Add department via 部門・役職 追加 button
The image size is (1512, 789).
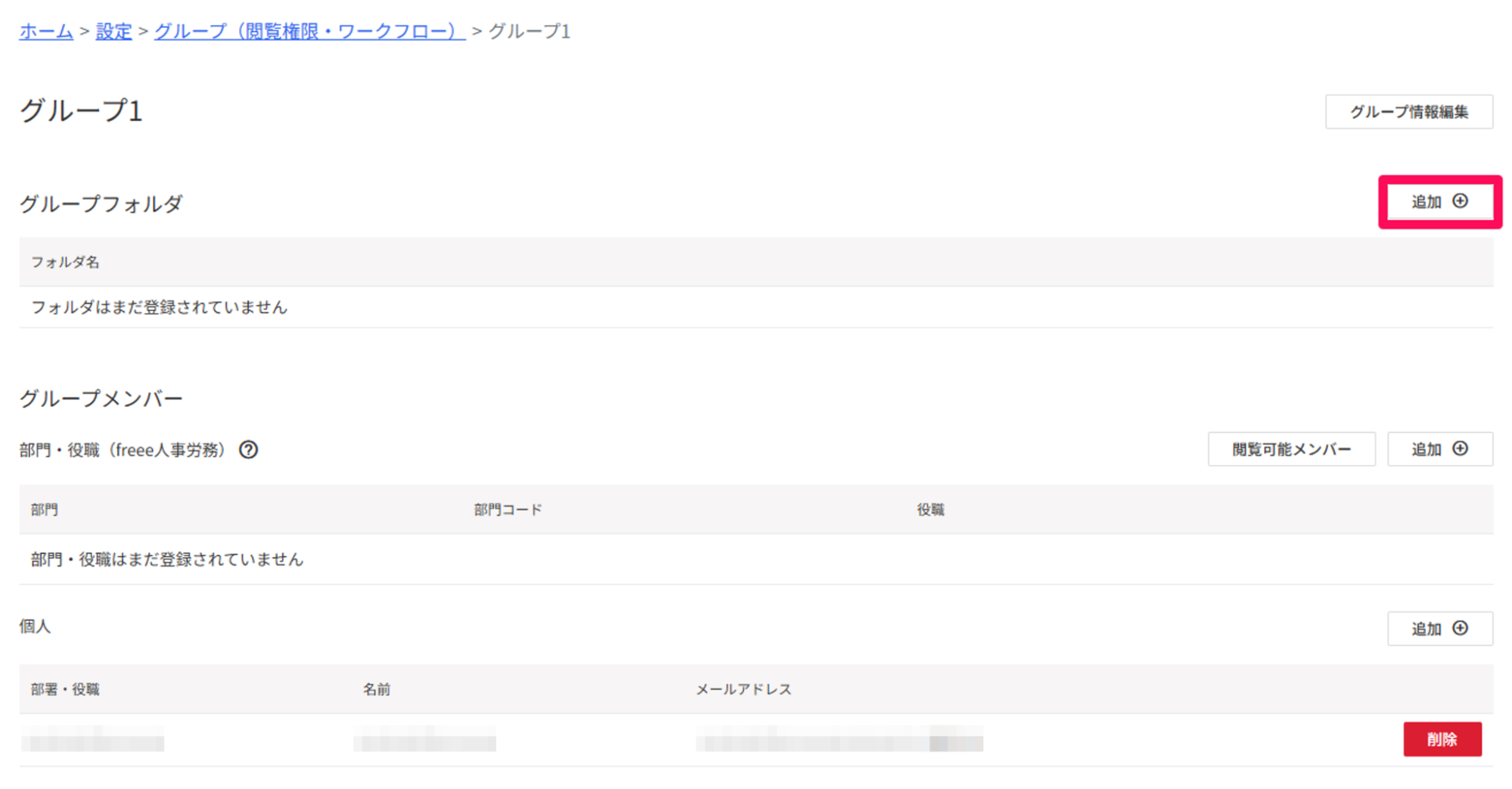point(1439,449)
